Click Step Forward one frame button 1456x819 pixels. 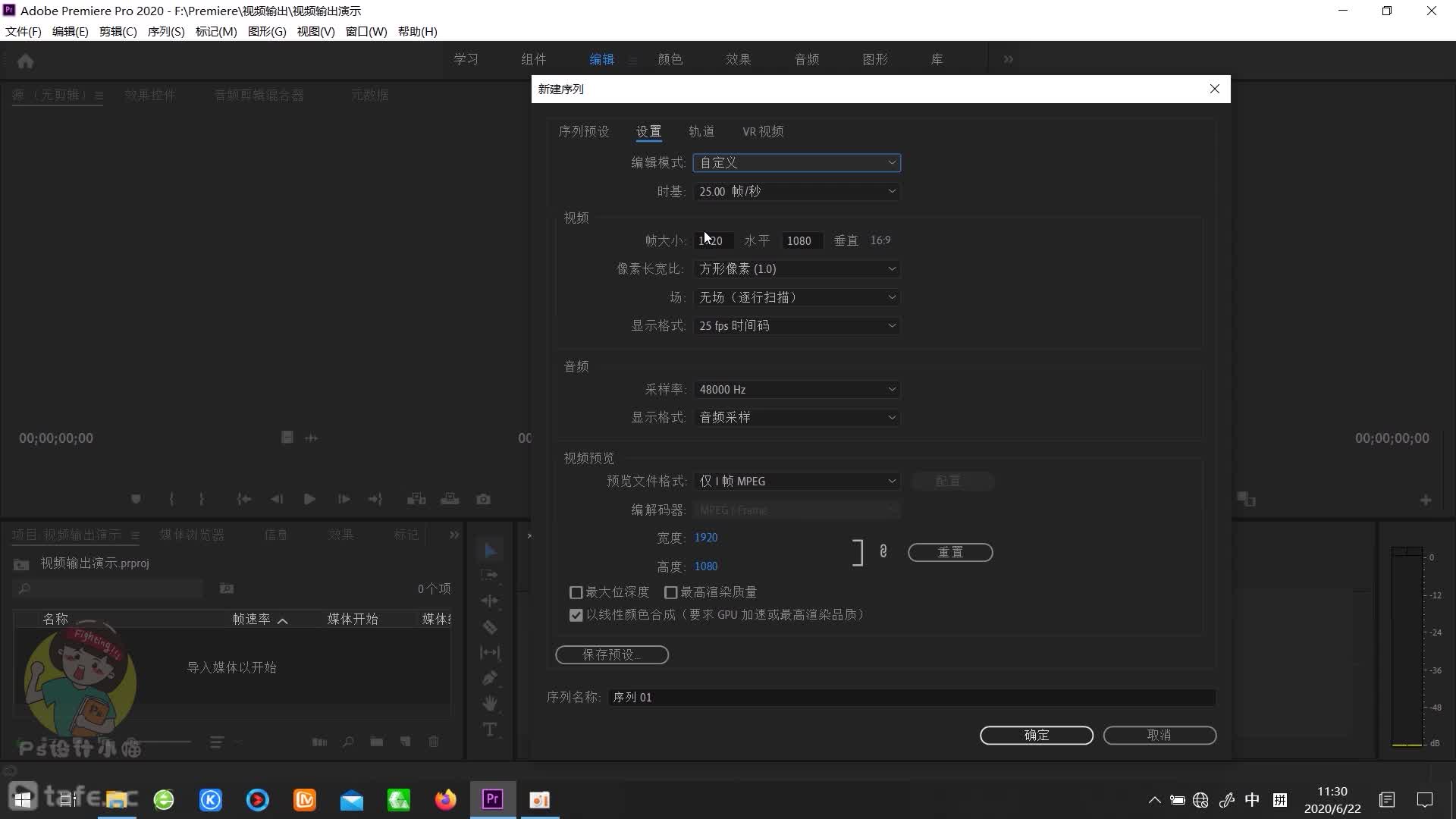click(344, 499)
